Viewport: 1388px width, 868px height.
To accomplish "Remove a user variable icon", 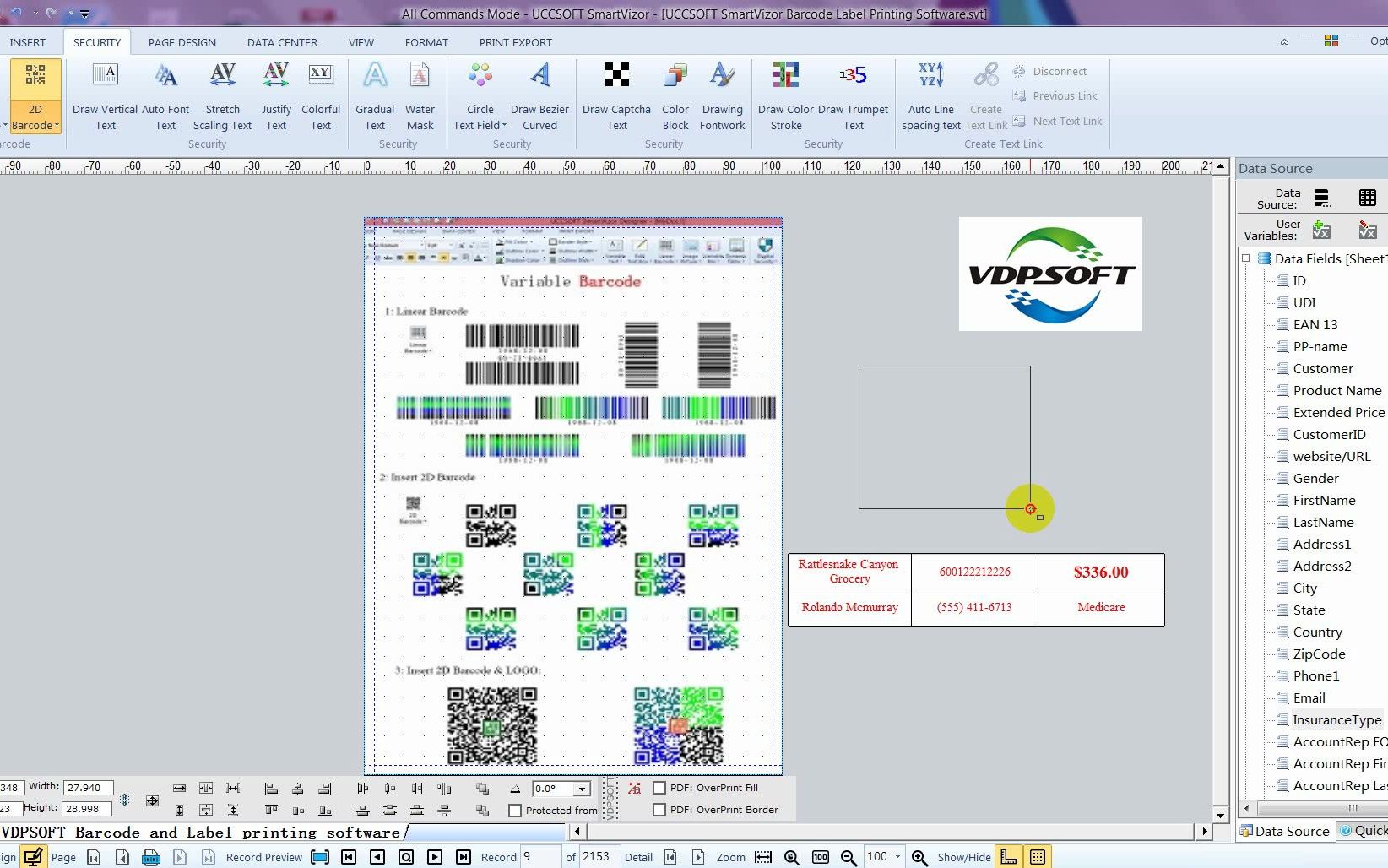I will 1368,230.
